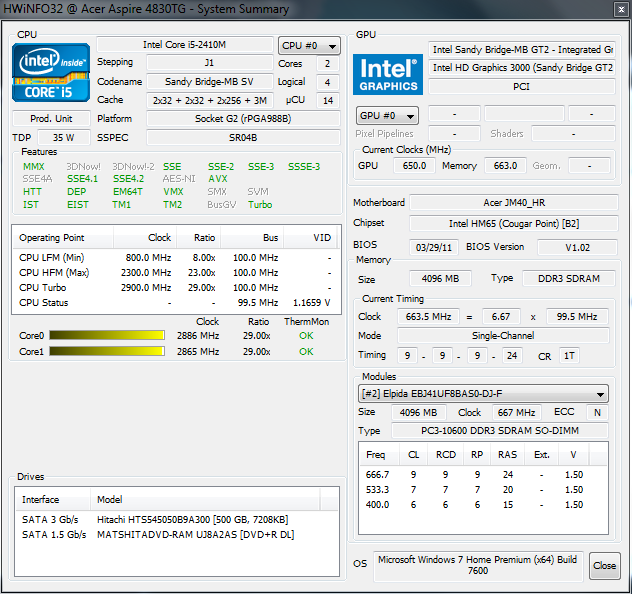
Task: Select the Hitachi HTS545050B9A300 drive row
Action: pos(177,520)
